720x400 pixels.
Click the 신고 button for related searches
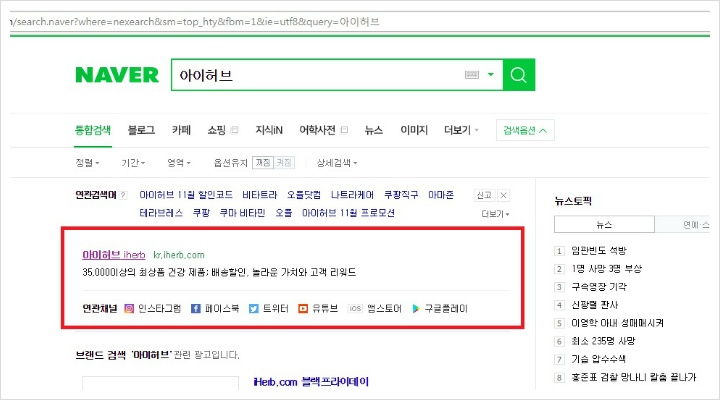pos(484,195)
